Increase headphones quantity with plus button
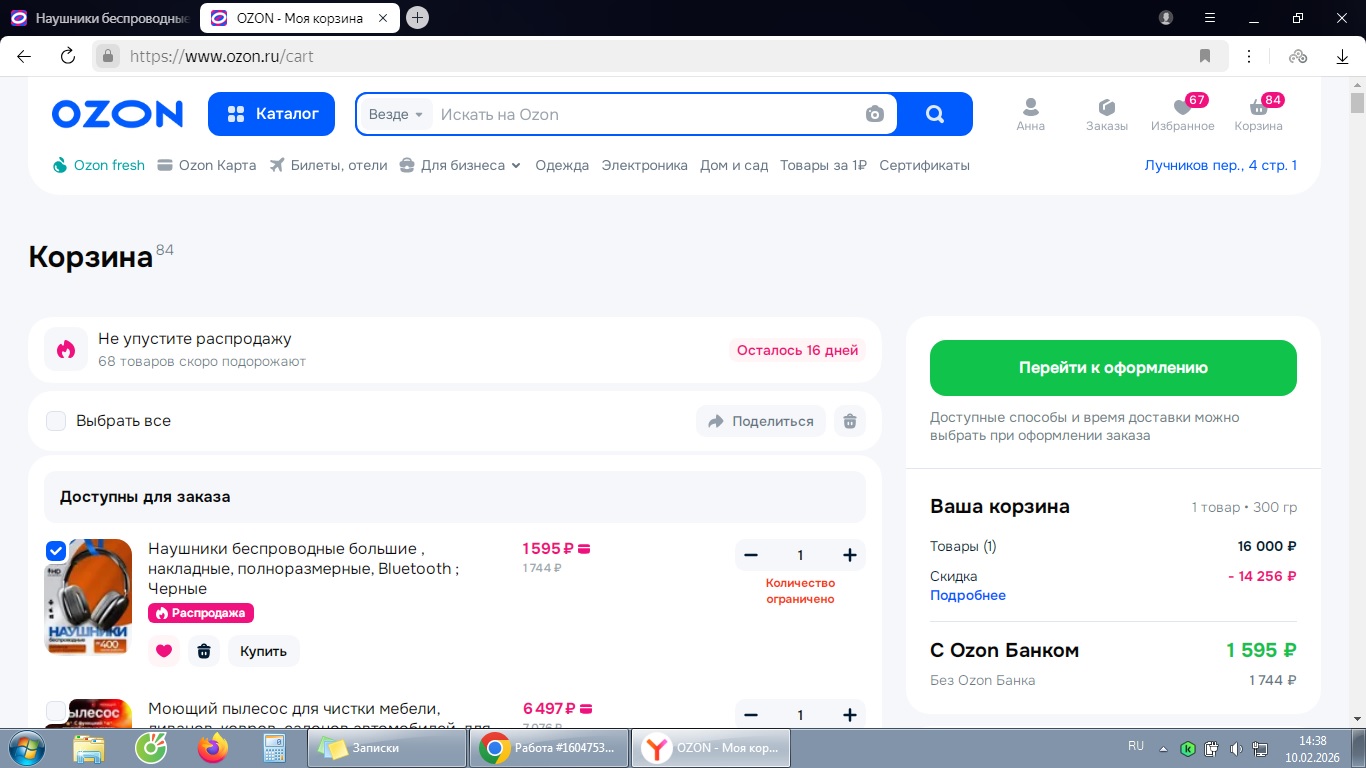This screenshot has height=768, width=1366. click(x=850, y=555)
